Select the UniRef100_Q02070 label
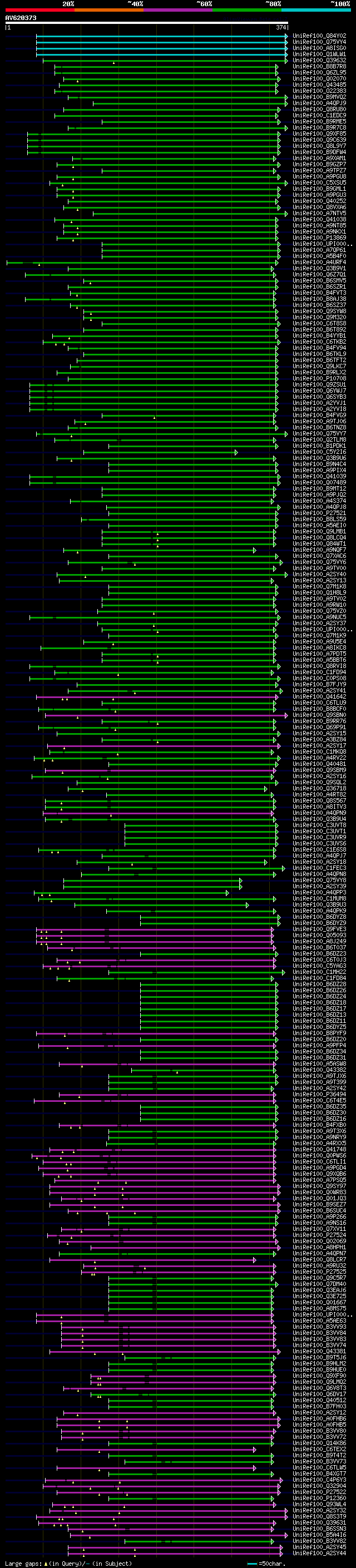 (319, 78)
